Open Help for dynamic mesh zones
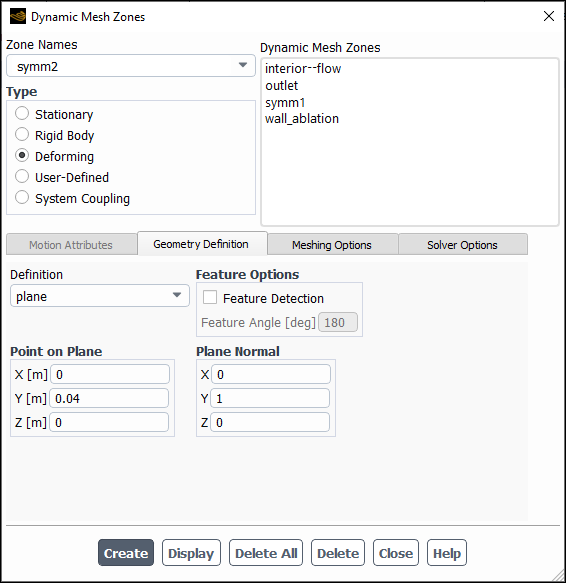 pyautogui.click(x=447, y=553)
